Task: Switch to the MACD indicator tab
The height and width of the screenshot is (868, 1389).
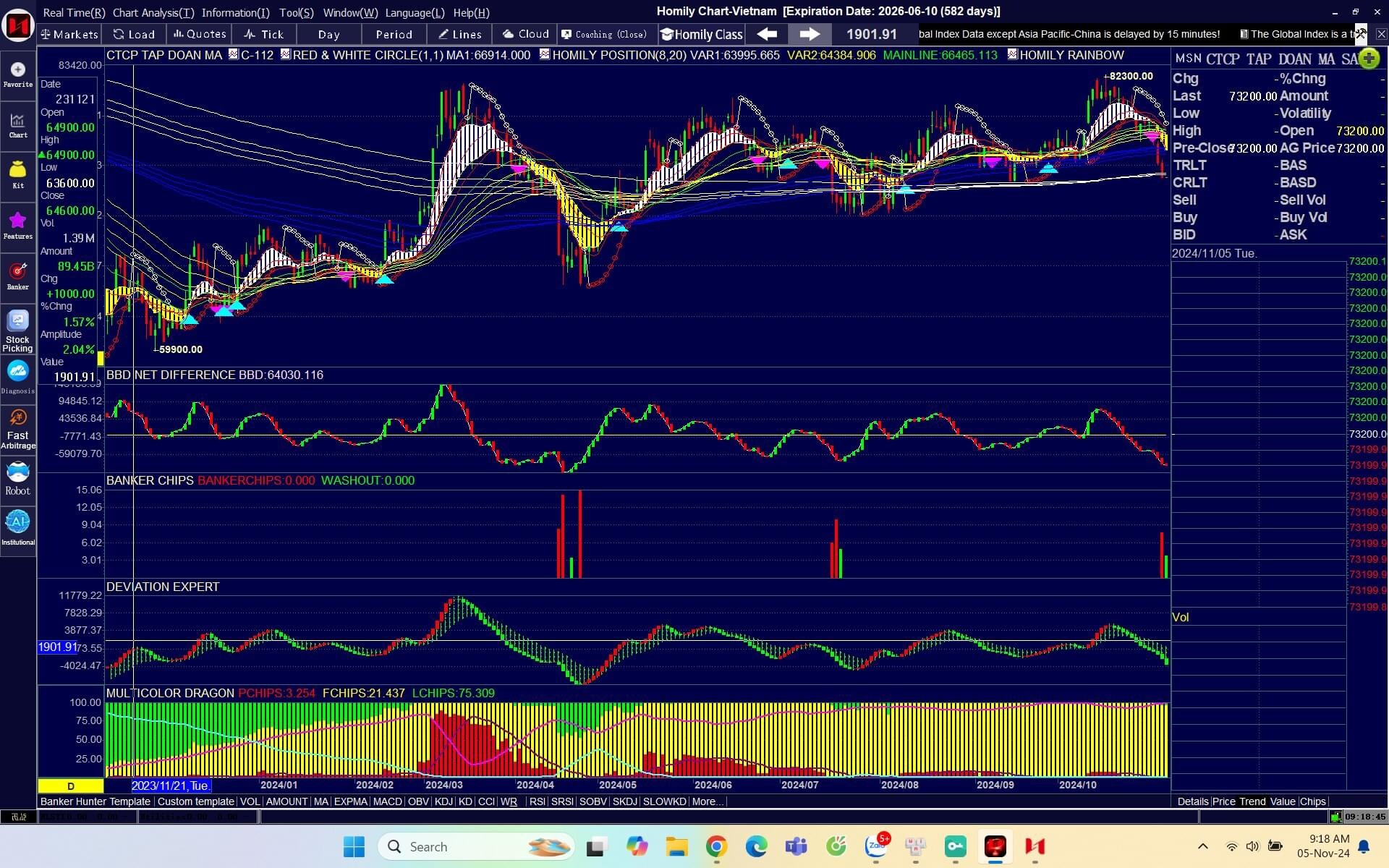Action: (x=387, y=801)
